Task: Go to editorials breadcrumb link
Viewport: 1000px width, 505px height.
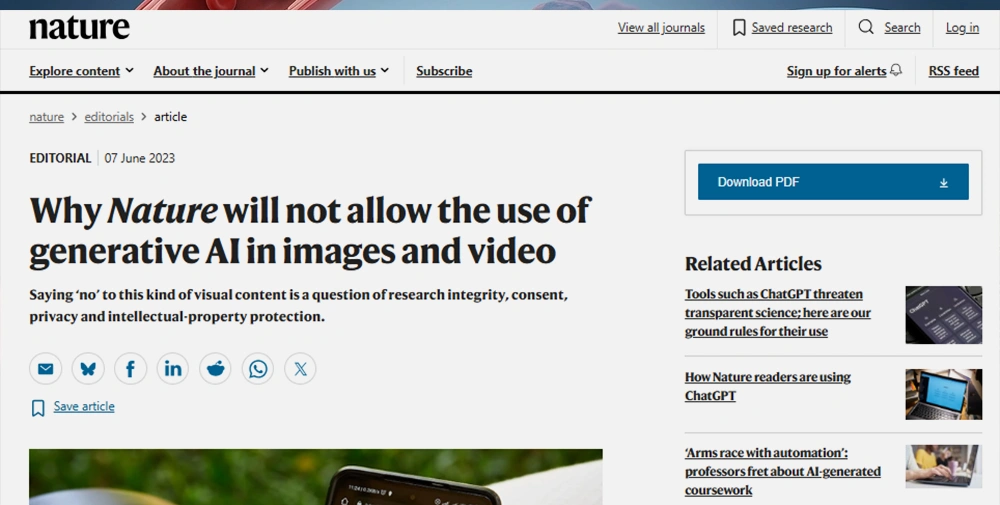Action: coord(109,117)
